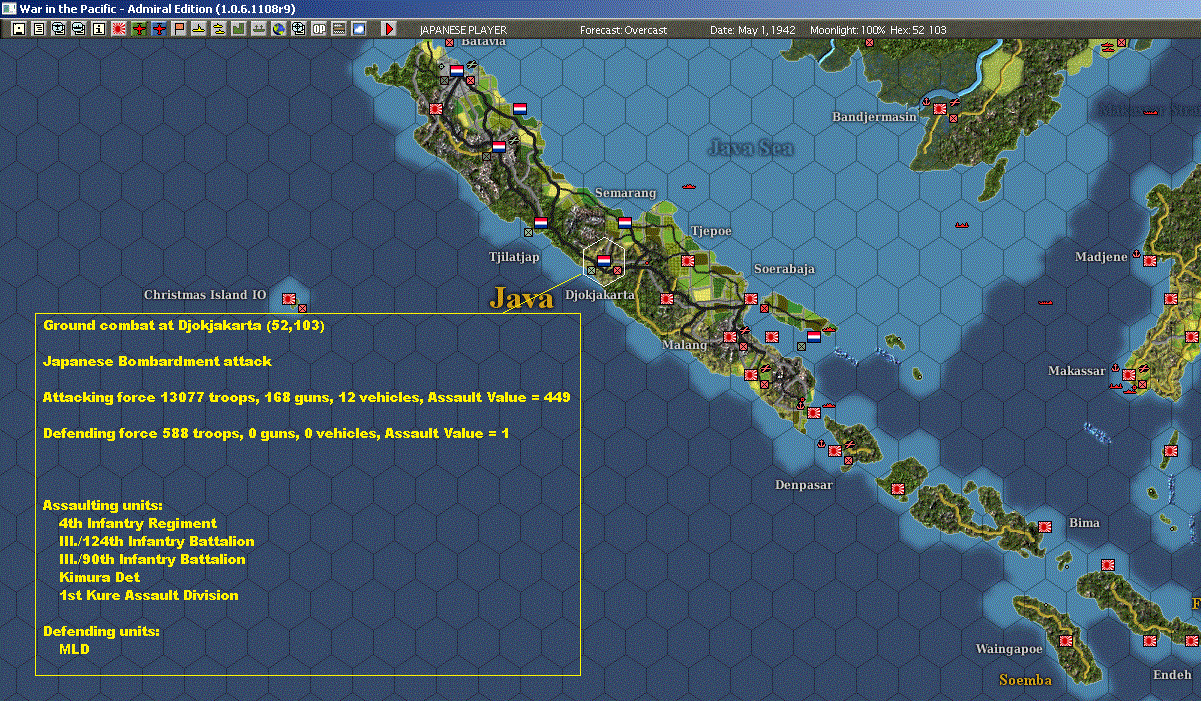This screenshot has height=701, width=1201.
Task: Click 'Moonlight: 100%' status text
Action: pos(848,30)
